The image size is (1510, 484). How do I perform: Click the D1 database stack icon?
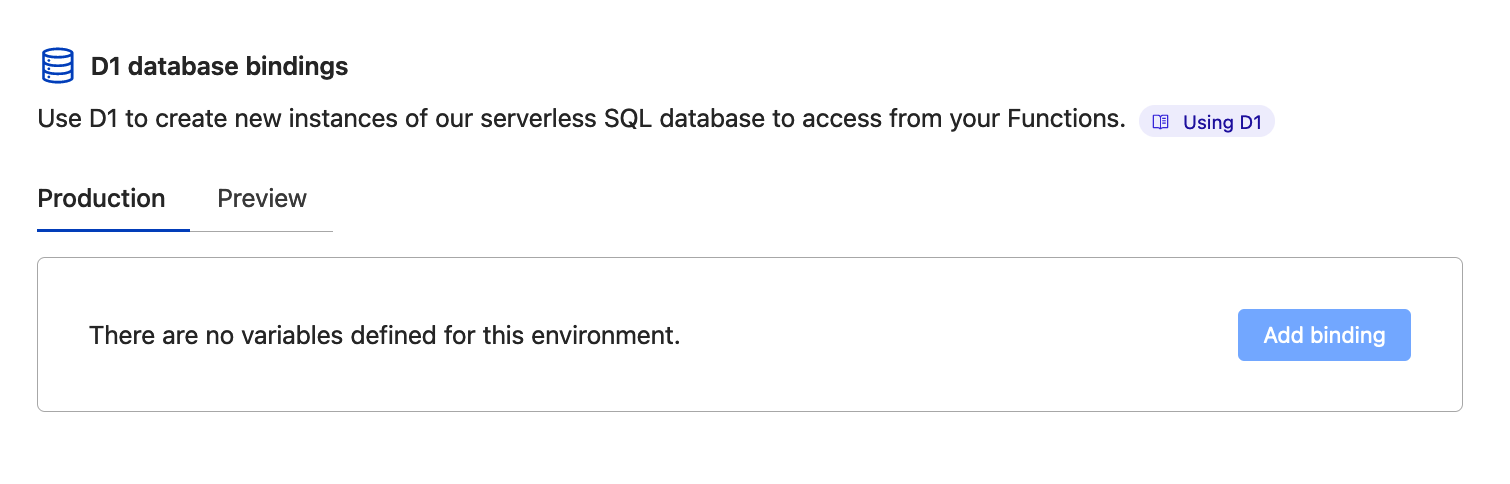(x=58, y=66)
